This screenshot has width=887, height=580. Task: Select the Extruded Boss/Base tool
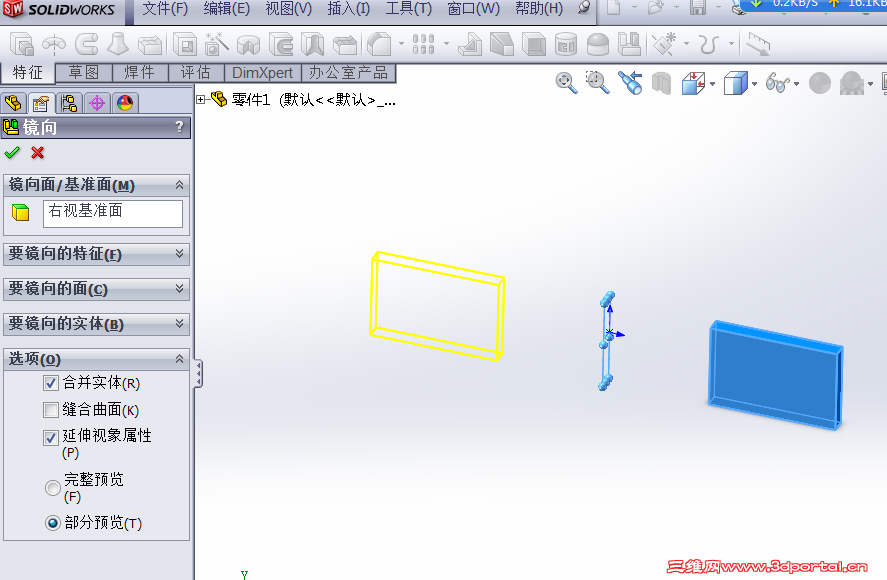tap(22, 44)
